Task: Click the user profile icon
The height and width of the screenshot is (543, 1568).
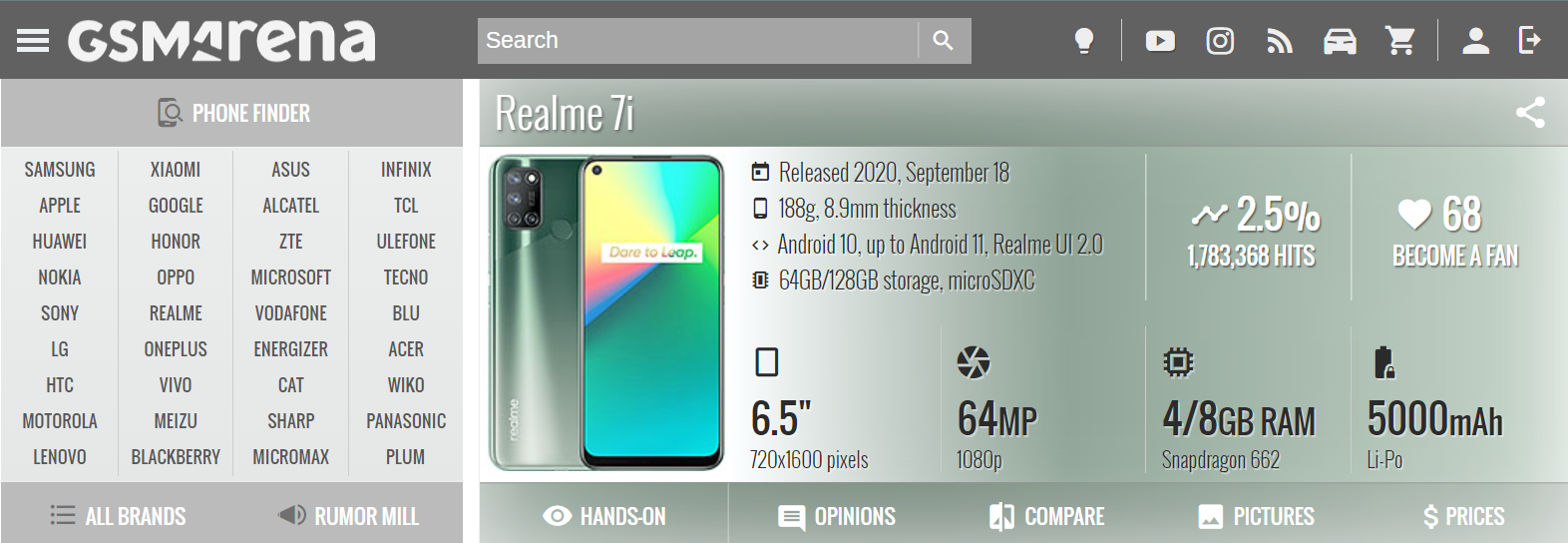Action: click(x=1475, y=40)
